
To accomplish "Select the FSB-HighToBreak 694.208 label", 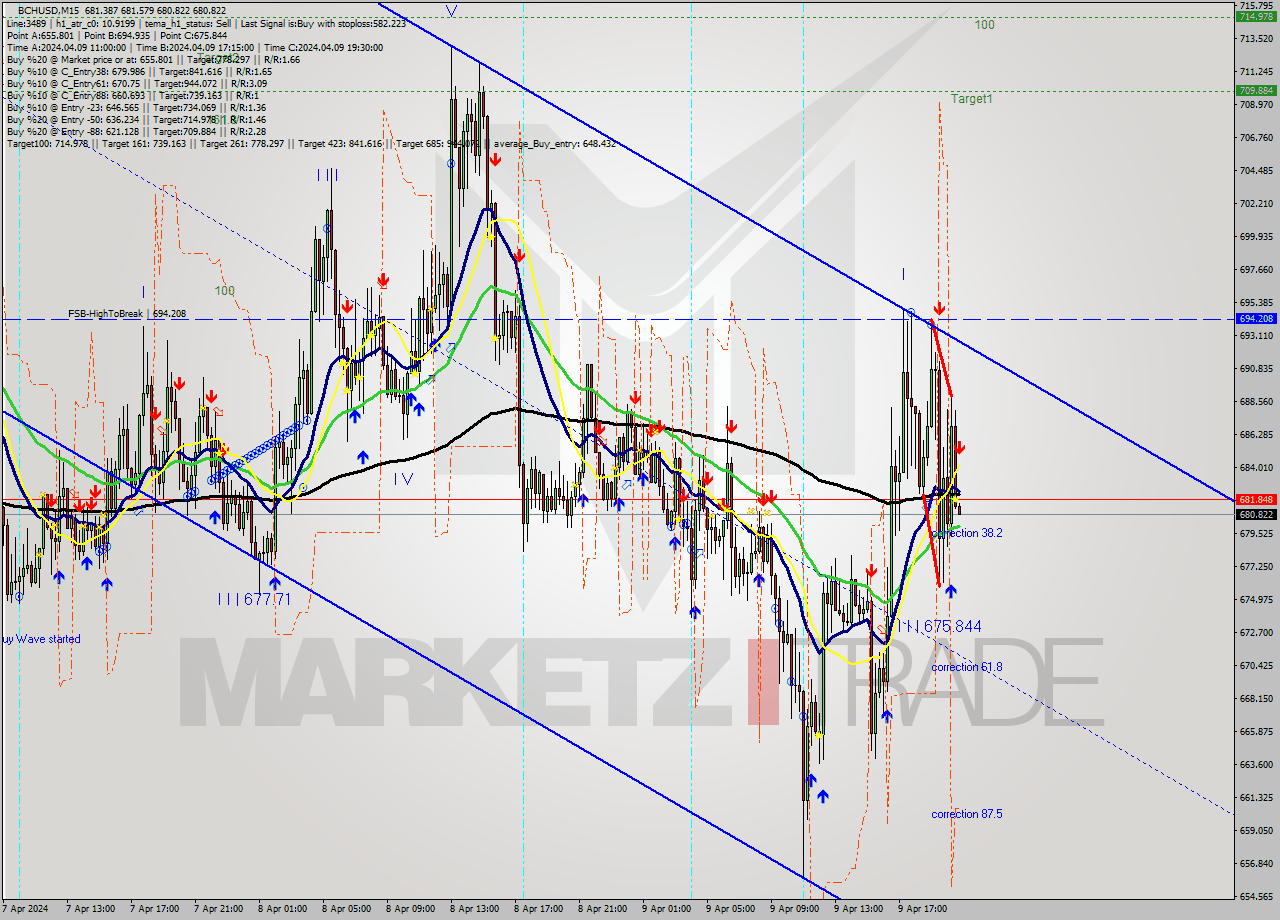I will click(x=127, y=313).
